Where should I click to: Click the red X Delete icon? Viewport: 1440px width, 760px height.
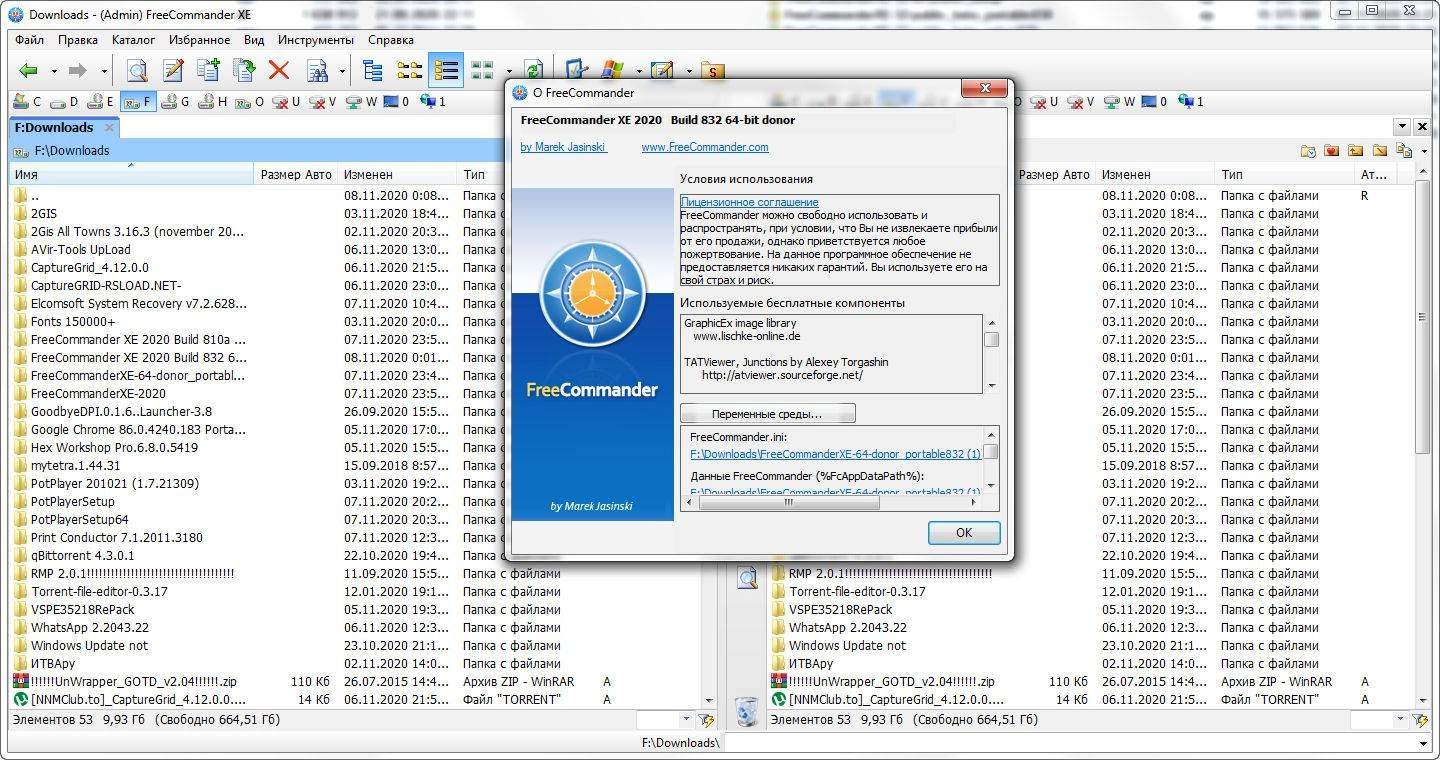(278, 71)
